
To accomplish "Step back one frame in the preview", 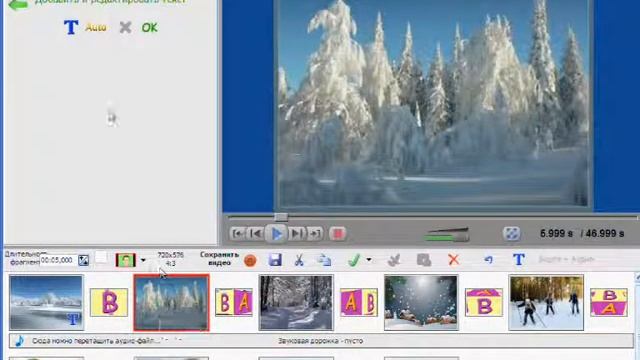I will point(256,234).
